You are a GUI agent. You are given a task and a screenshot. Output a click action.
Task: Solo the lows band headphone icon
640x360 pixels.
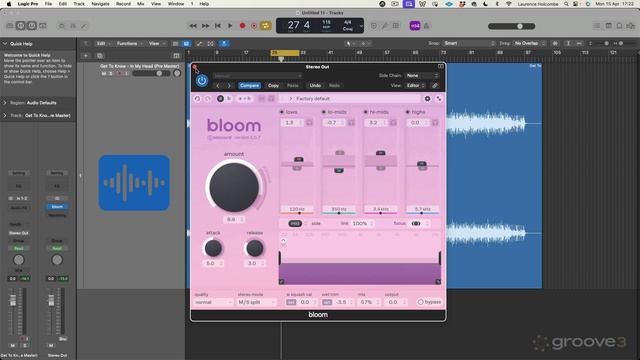[309, 122]
